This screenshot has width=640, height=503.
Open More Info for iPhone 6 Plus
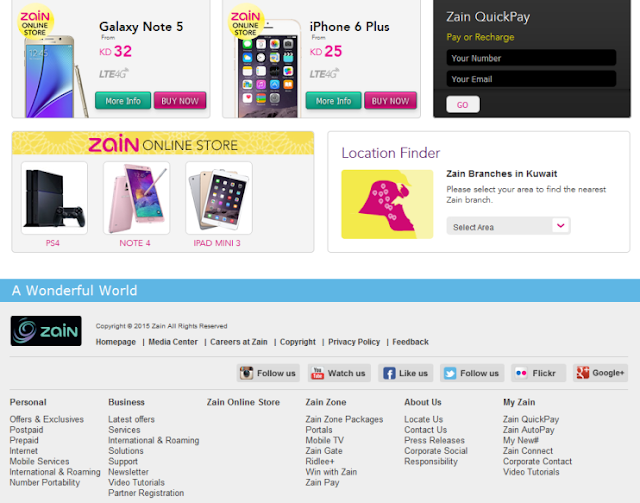pyautogui.click(x=333, y=101)
